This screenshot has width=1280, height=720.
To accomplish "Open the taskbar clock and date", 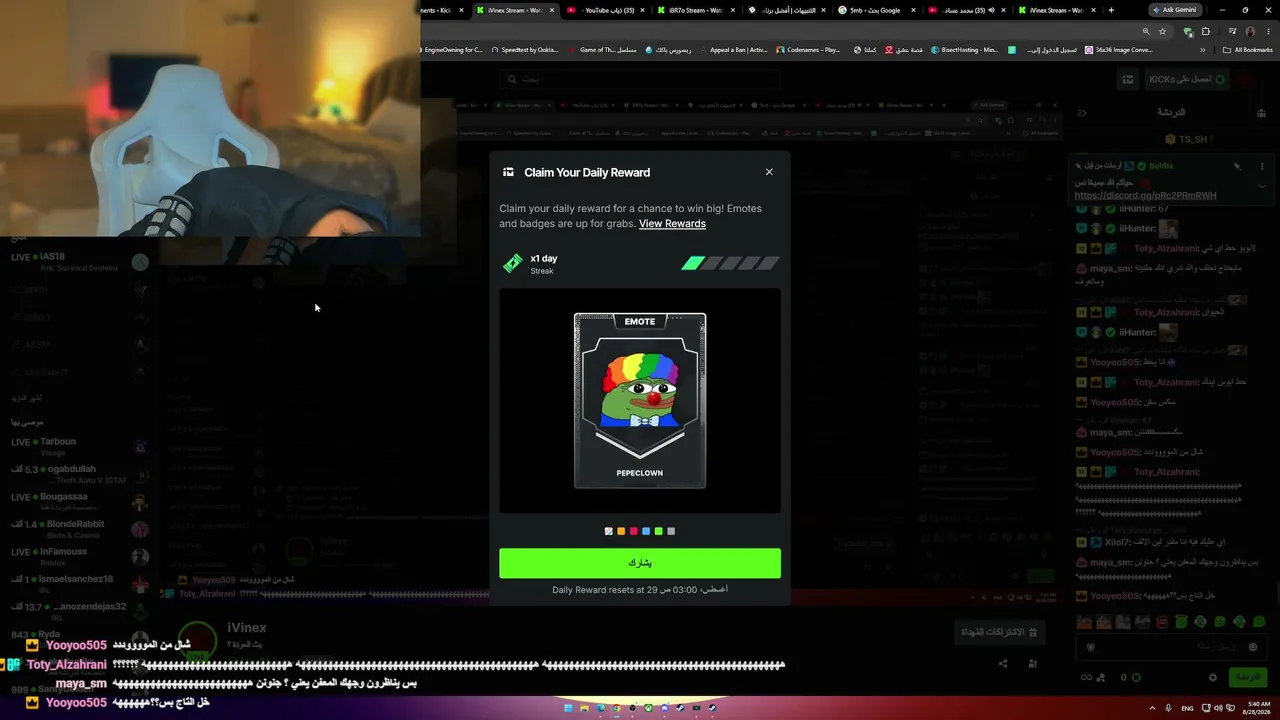I will tap(1256, 708).
